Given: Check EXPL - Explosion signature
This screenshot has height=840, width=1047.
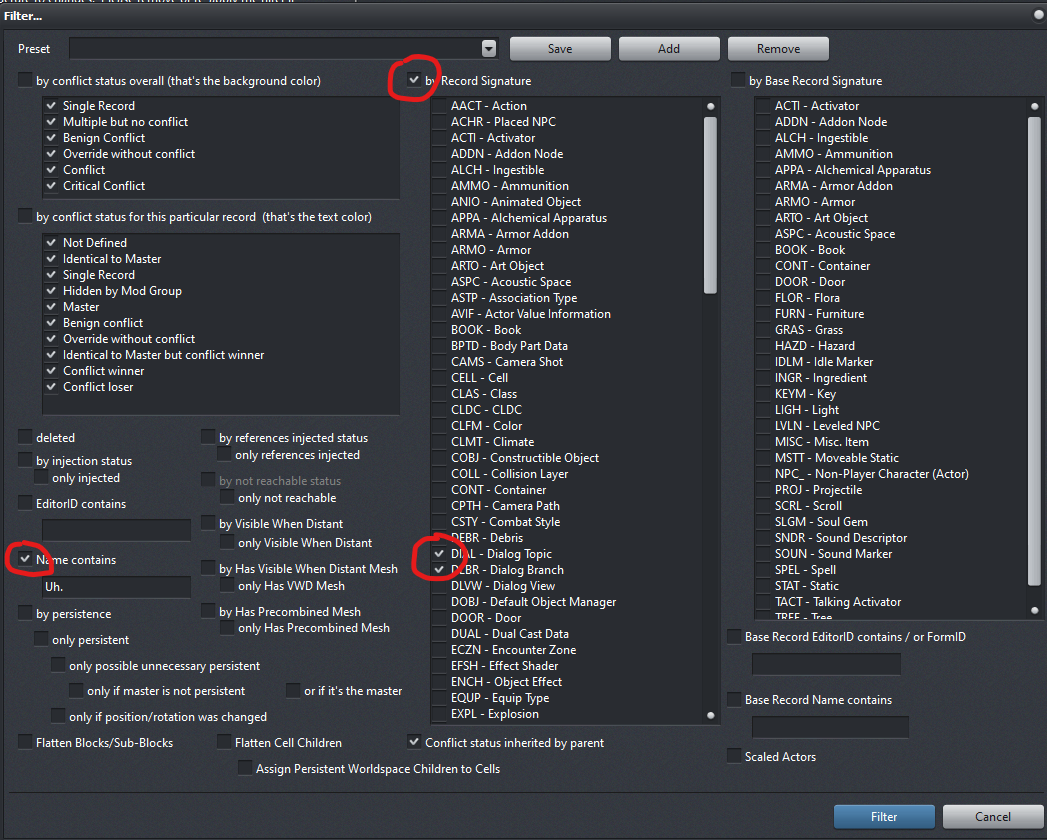Looking at the screenshot, I should click(x=439, y=714).
